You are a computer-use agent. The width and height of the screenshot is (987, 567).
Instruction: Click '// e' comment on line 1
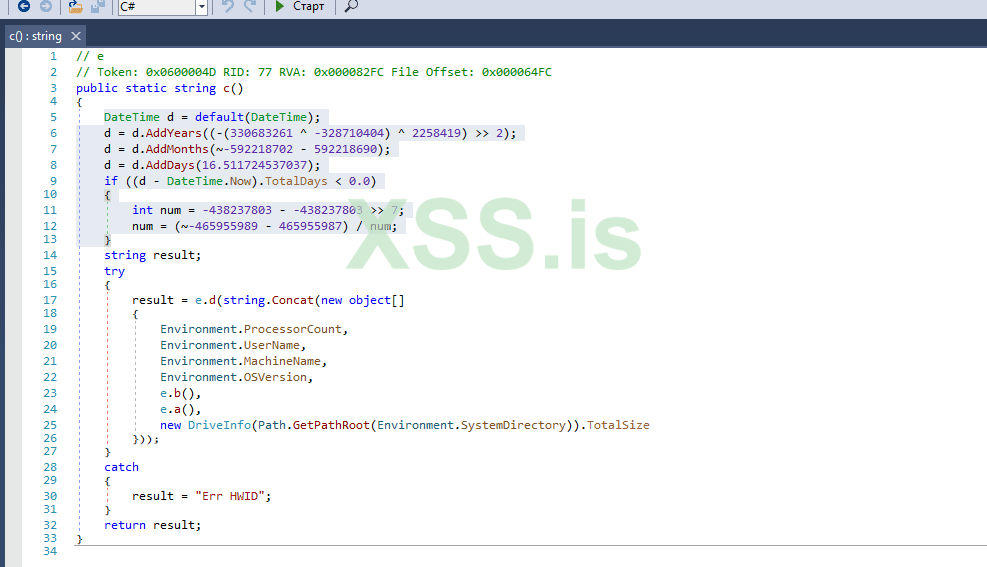[x=90, y=57]
